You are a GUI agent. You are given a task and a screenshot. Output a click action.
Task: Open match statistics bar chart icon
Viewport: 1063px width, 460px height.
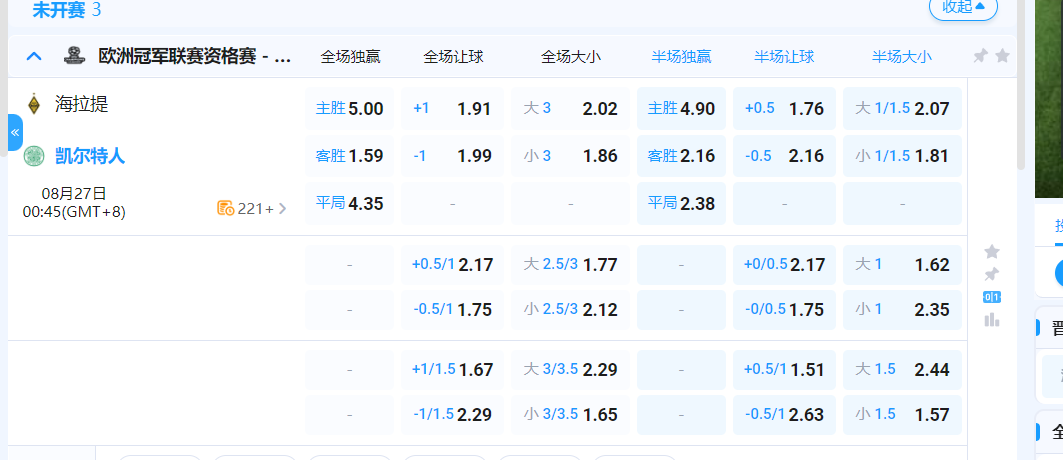click(992, 320)
